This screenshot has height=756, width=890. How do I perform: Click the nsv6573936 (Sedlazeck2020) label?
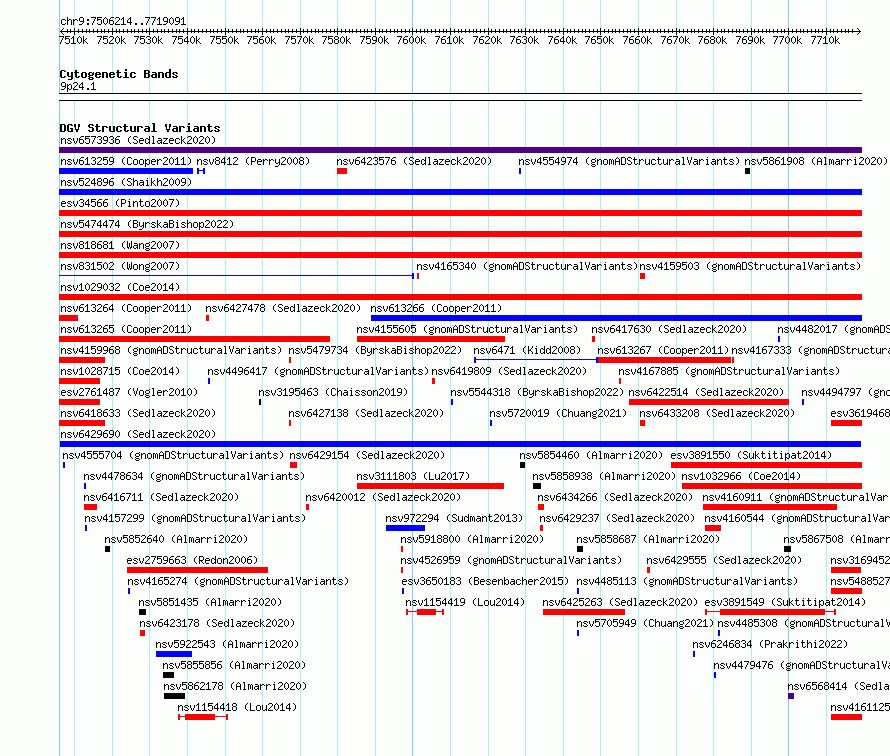tap(138, 140)
